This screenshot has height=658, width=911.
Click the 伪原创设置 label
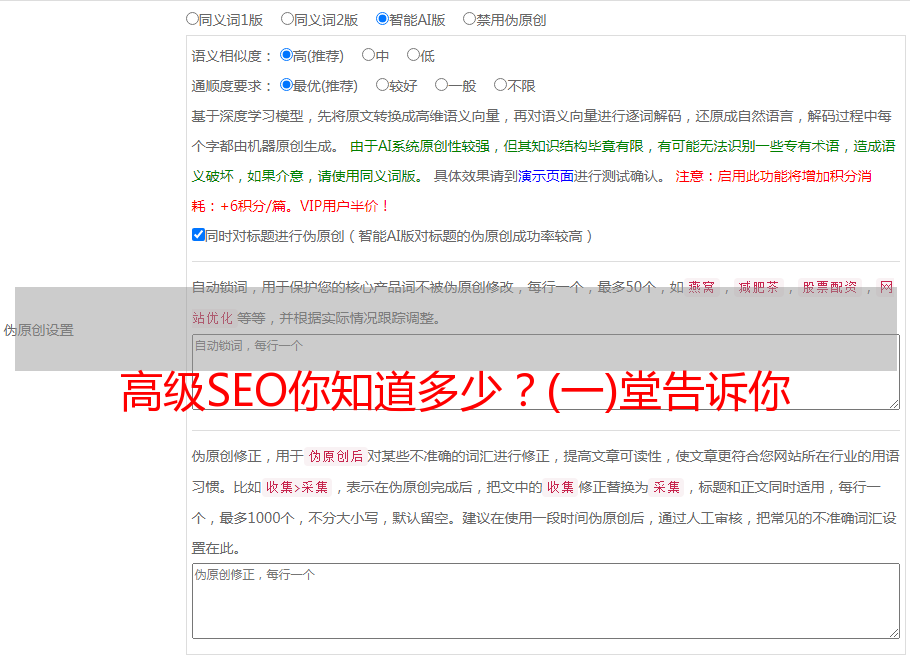coord(38,330)
